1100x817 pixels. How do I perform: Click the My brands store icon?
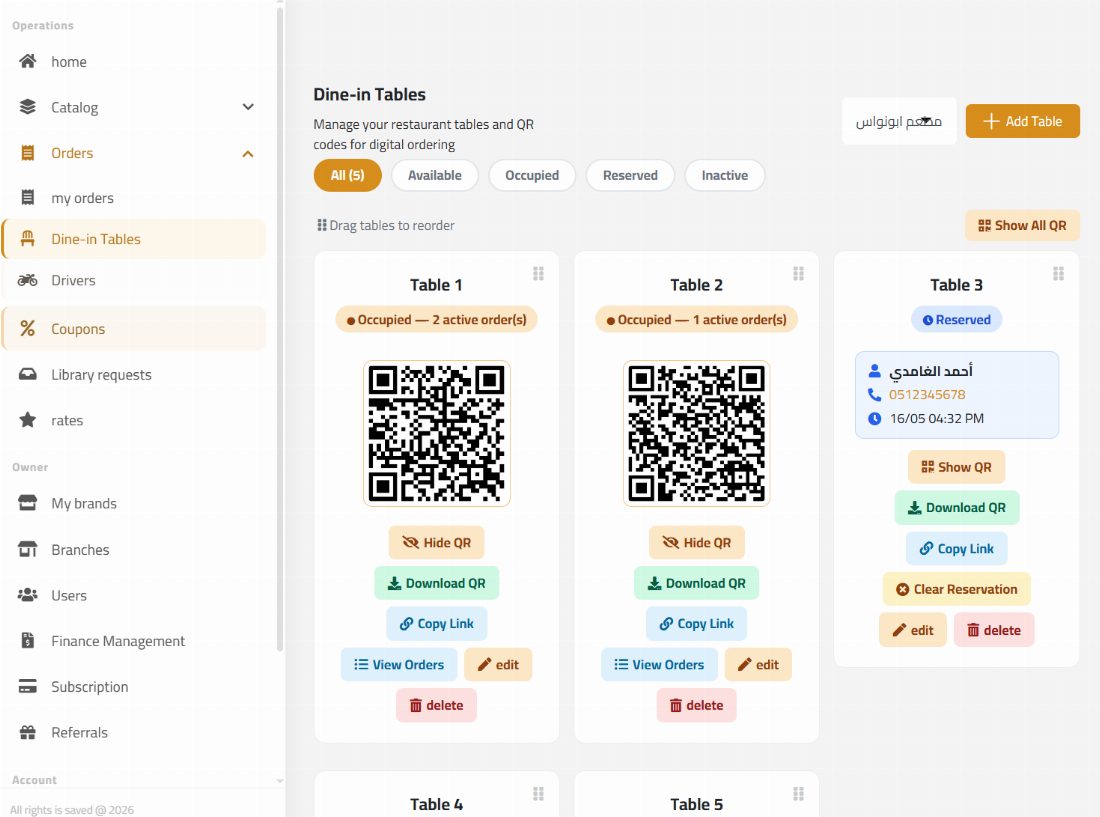pos(27,503)
